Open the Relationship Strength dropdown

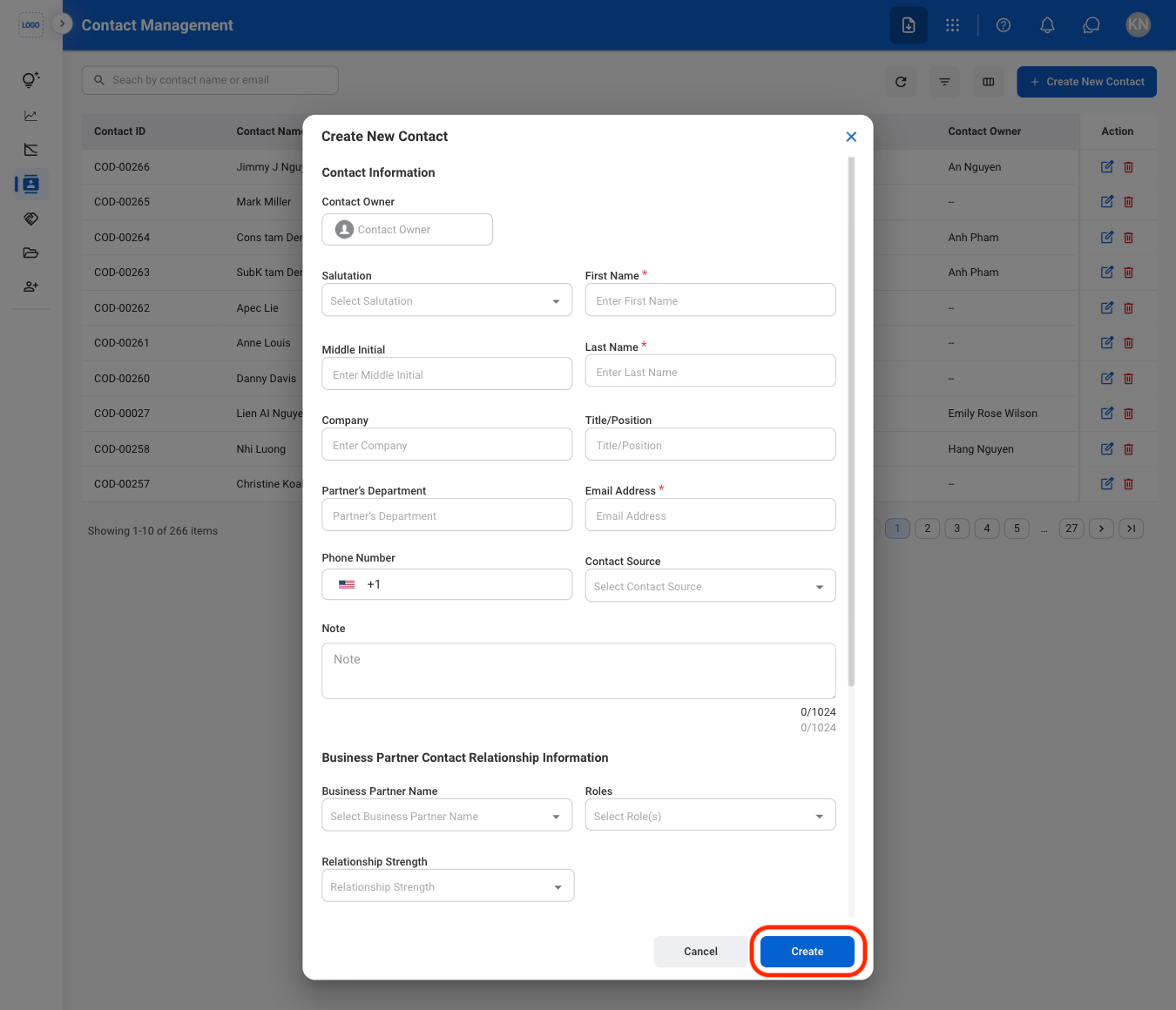click(448, 886)
